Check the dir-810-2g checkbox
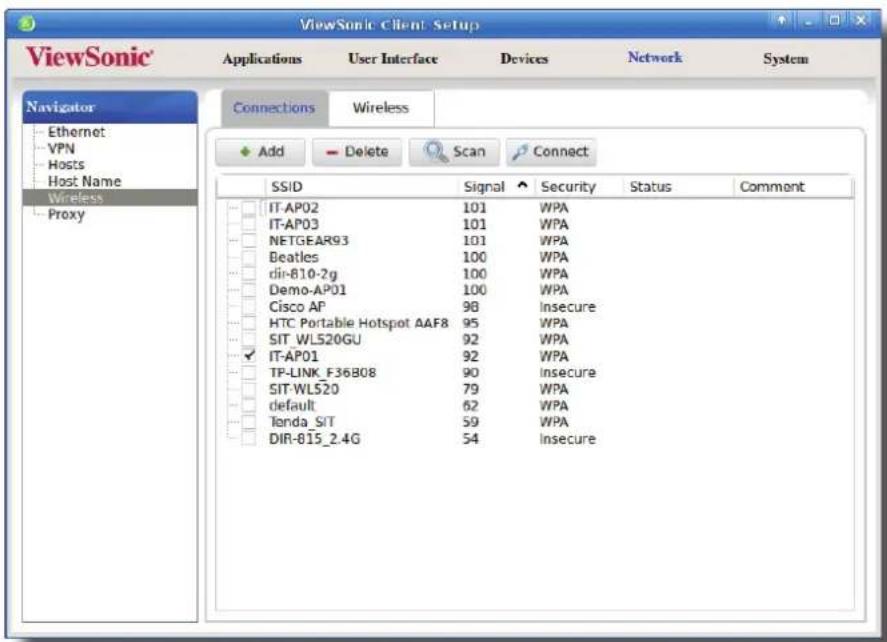Screen dimensions: 887x642 click(249, 274)
